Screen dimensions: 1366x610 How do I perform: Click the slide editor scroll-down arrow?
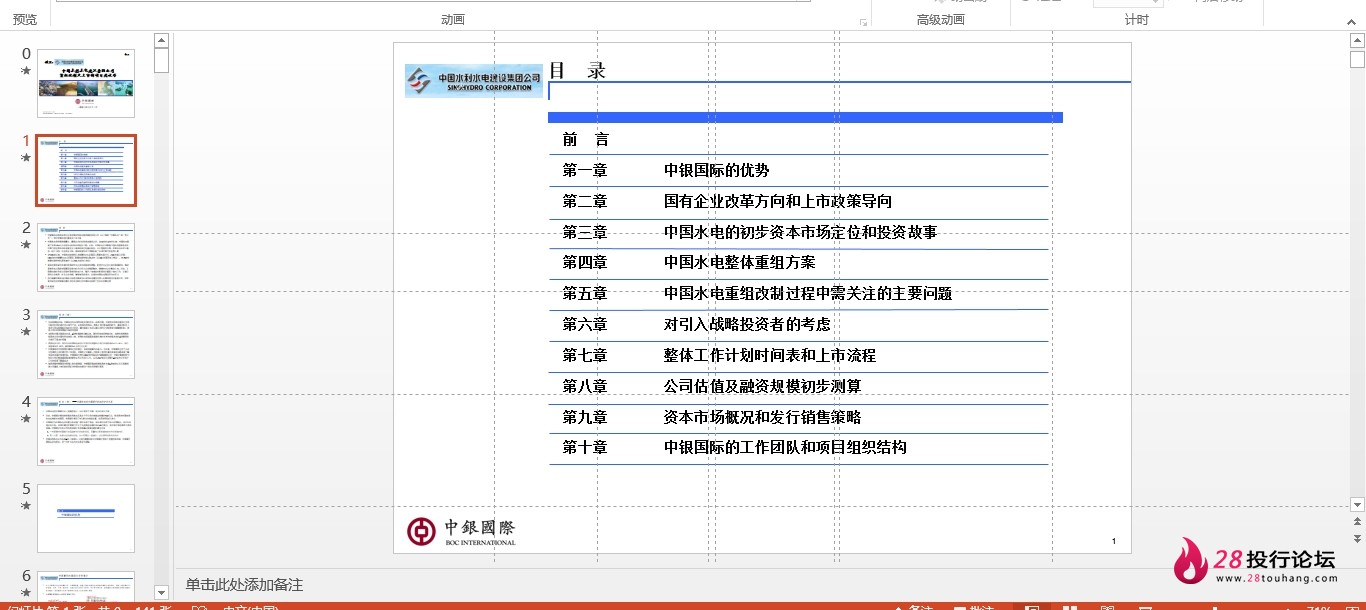(1357, 504)
